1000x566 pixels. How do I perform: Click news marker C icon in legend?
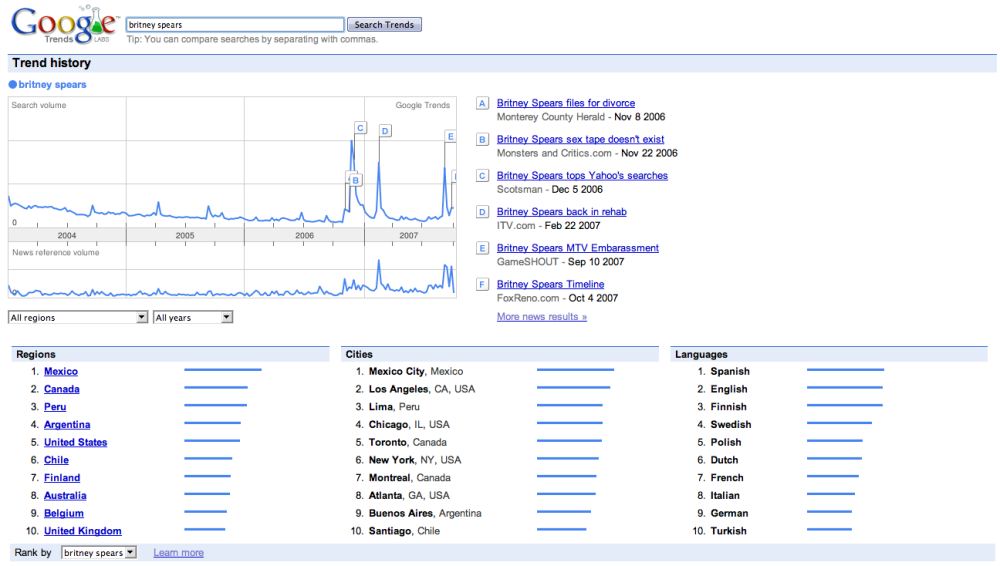point(482,176)
